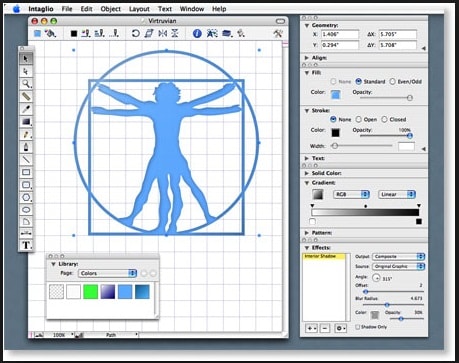Set Stroke to Open
This screenshot has height=363, width=459.
[358, 119]
